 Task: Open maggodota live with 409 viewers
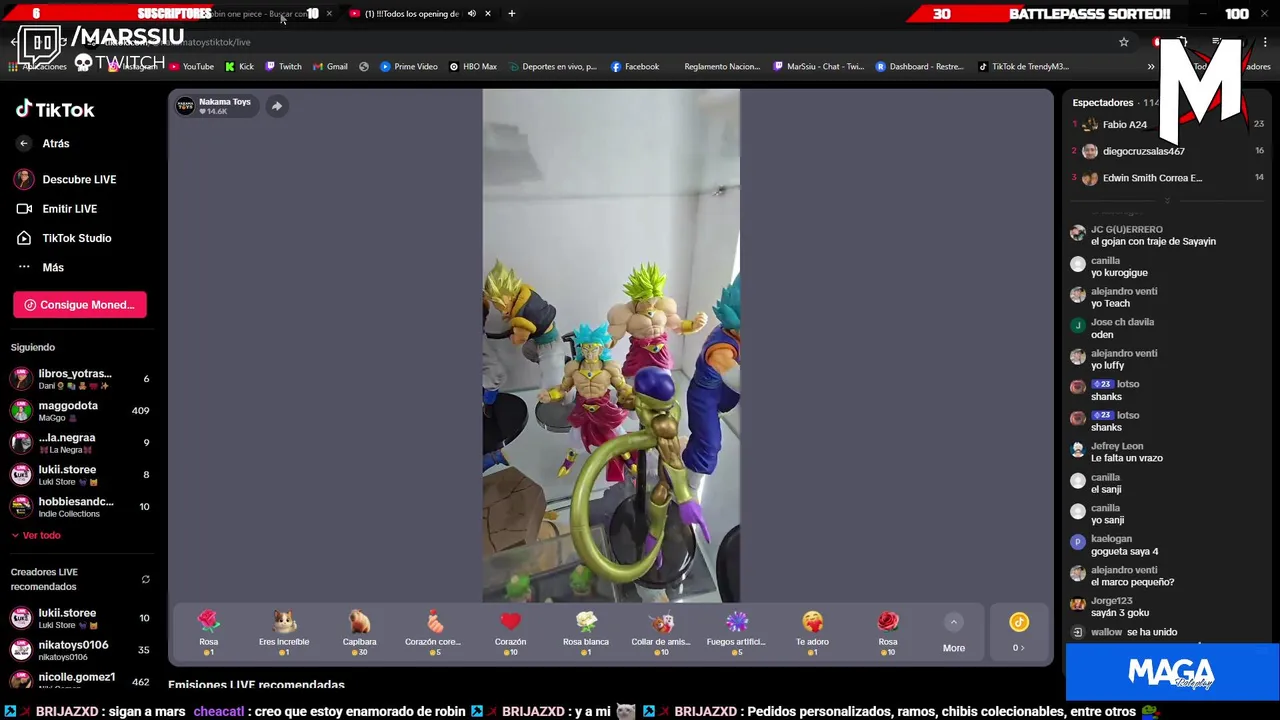click(80, 411)
